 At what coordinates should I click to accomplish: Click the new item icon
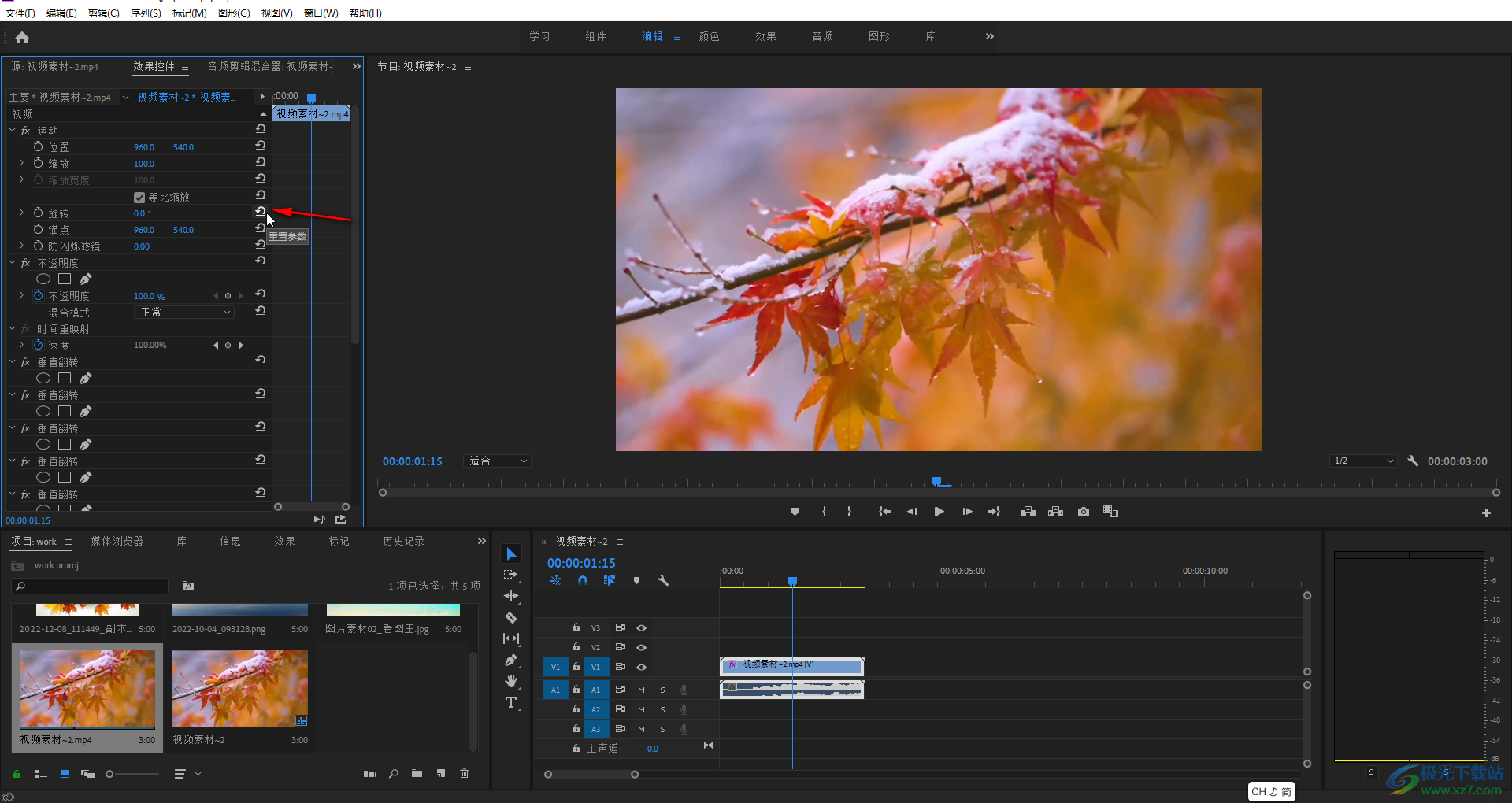click(441, 774)
